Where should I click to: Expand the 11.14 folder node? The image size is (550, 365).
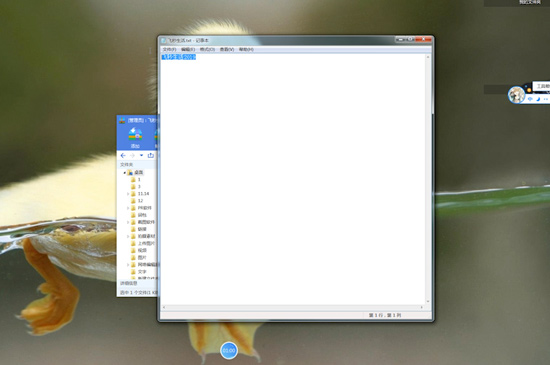tap(128, 194)
